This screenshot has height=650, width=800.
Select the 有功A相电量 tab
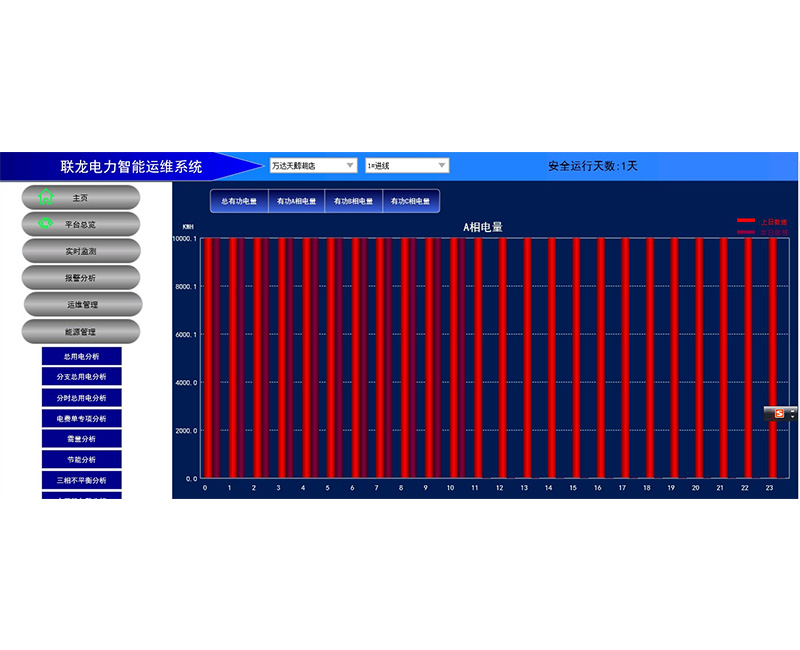pyautogui.click(x=297, y=201)
